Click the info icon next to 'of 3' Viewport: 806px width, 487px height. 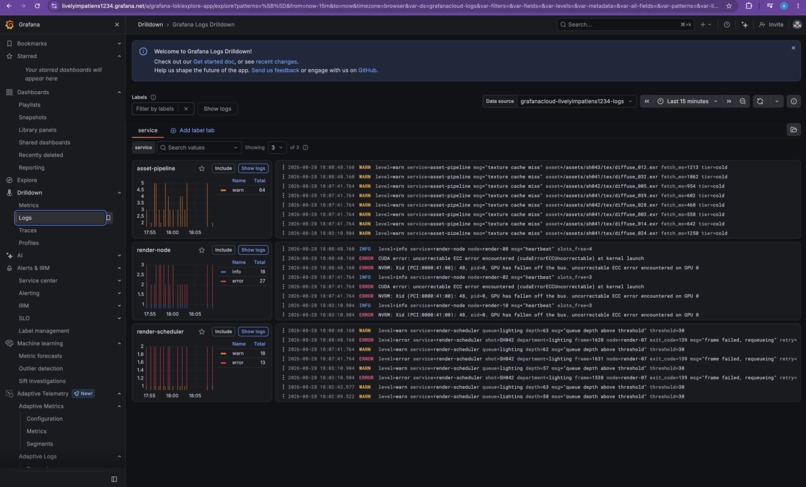point(305,148)
